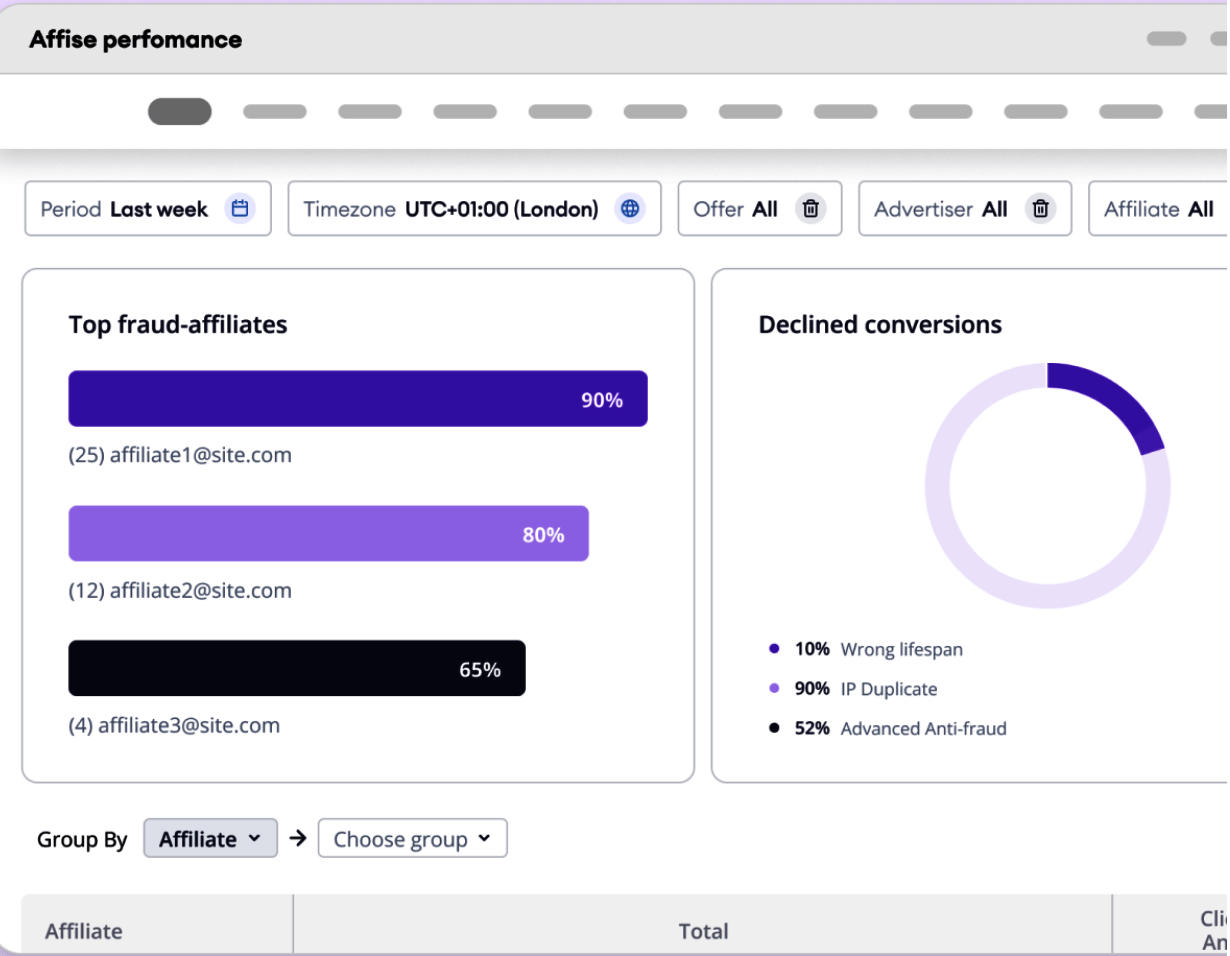Click the 90% bar for affiliate1@site.com
Viewport: 1230px width, 956px height.
tap(357, 399)
